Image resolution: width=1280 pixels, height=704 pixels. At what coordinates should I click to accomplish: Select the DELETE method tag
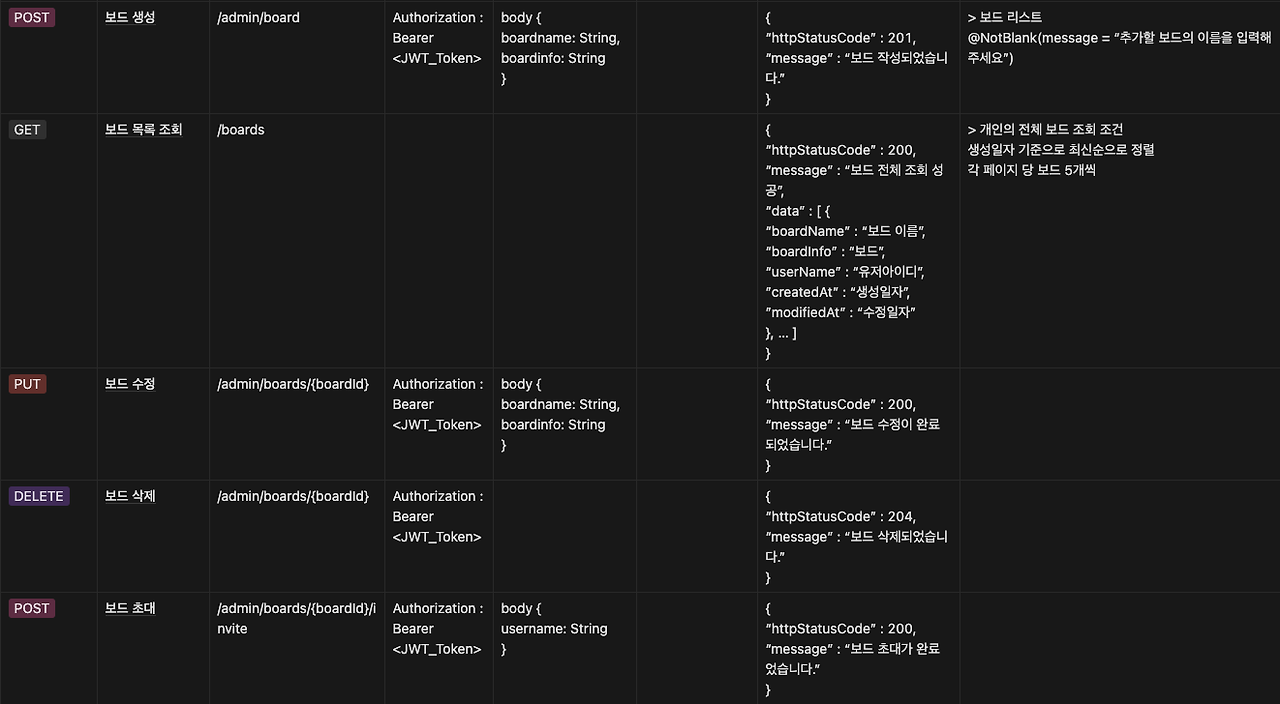coord(39,496)
